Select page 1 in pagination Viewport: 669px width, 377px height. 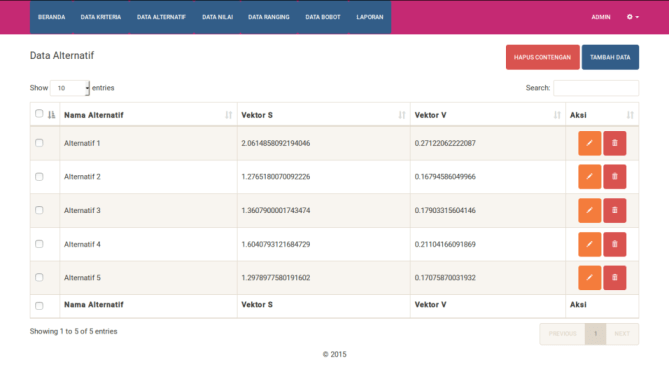click(x=595, y=334)
